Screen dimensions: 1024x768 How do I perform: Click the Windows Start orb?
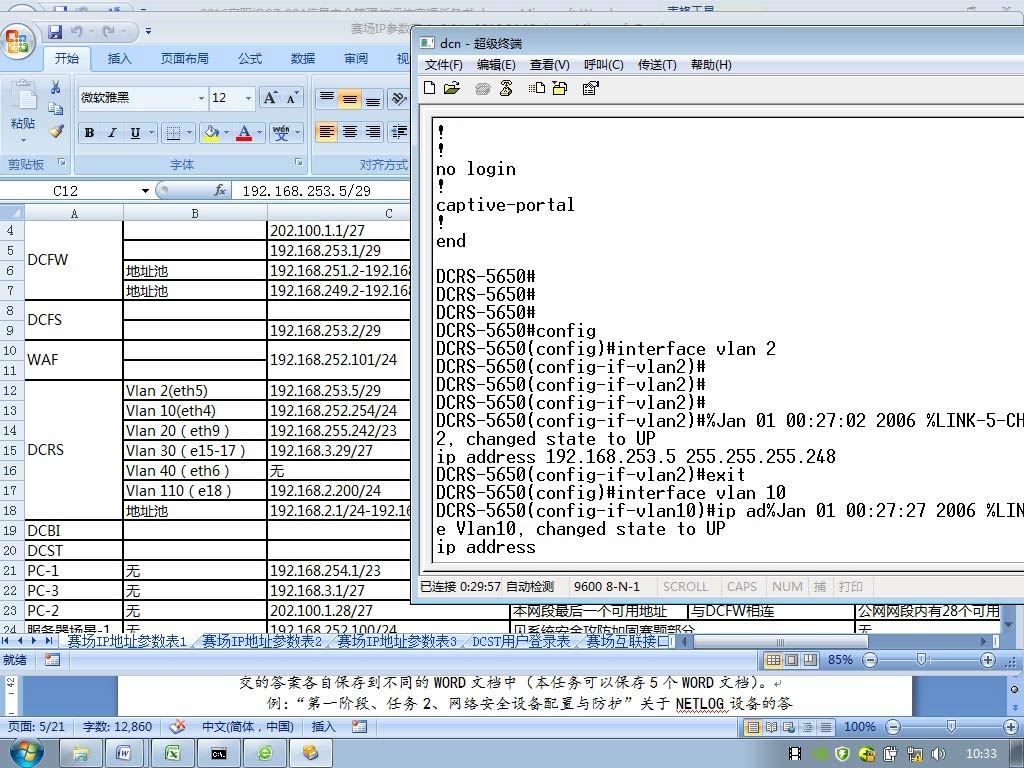pyautogui.click(x=26, y=753)
